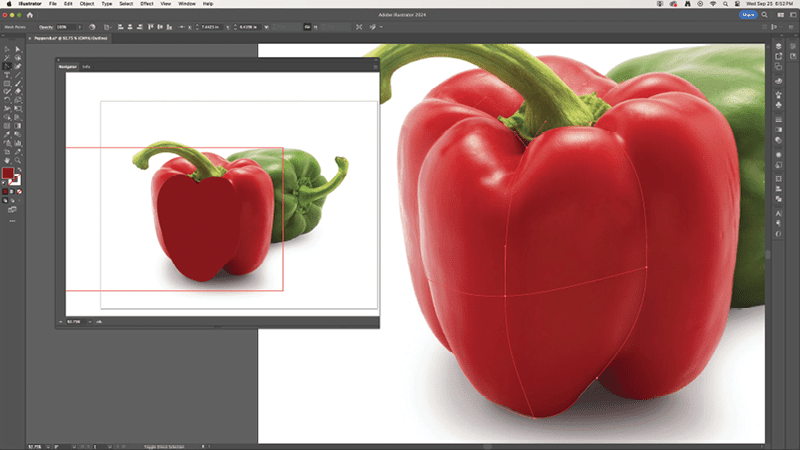The height and width of the screenshot is (450, 800).
Task: Select the Direct Selection tool
Action: (x=18, y=49)
